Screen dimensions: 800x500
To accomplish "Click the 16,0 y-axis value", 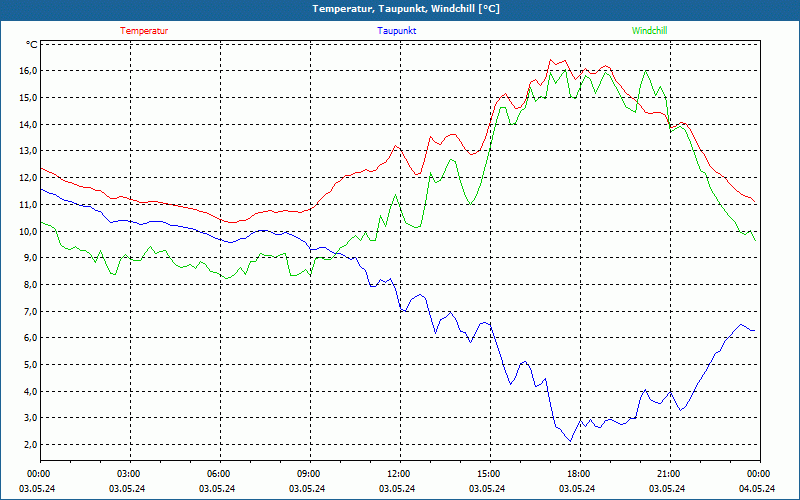I will pyautogui.click(x=29, y=71).
